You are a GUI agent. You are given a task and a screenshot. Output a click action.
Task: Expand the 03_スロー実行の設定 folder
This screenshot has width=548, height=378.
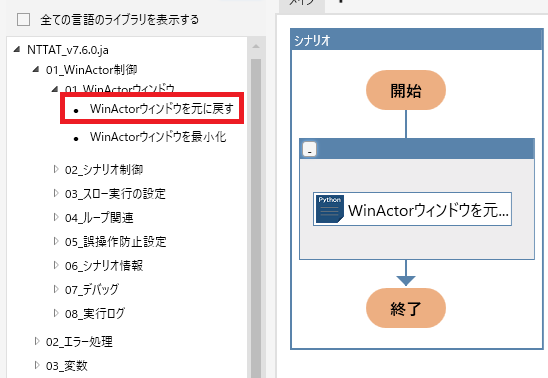56,193
